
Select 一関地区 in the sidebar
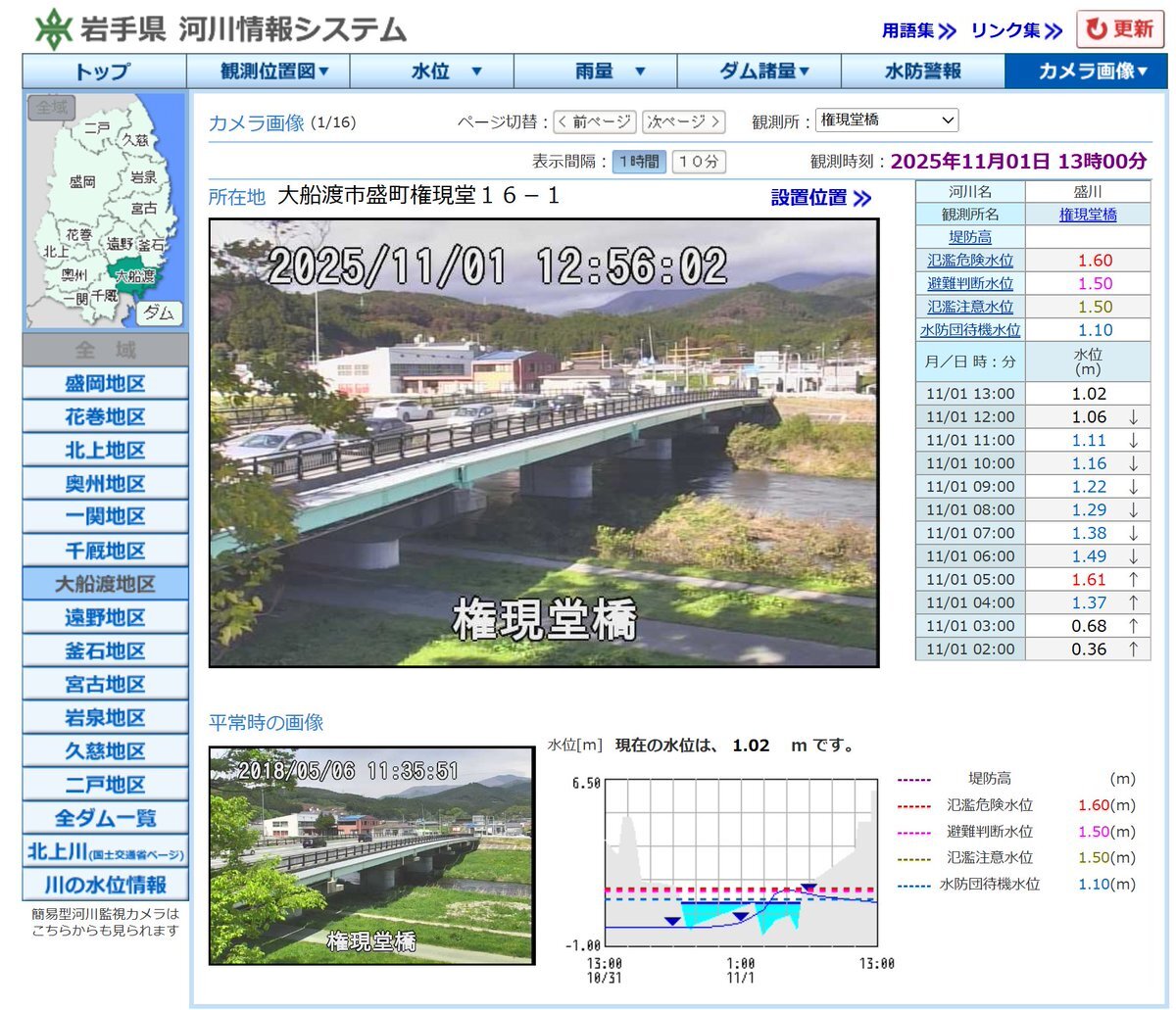pyautogui.click(x=105, y=516)
